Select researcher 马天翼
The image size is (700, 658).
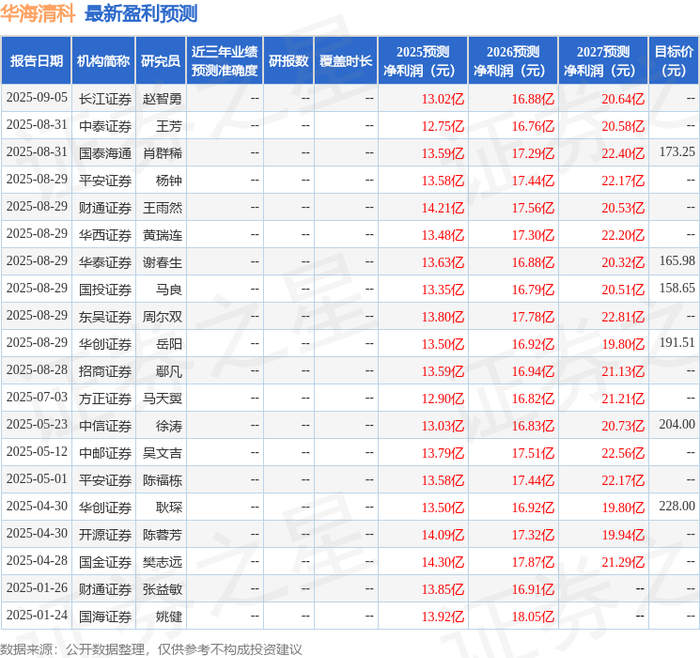tap(162, 398)
